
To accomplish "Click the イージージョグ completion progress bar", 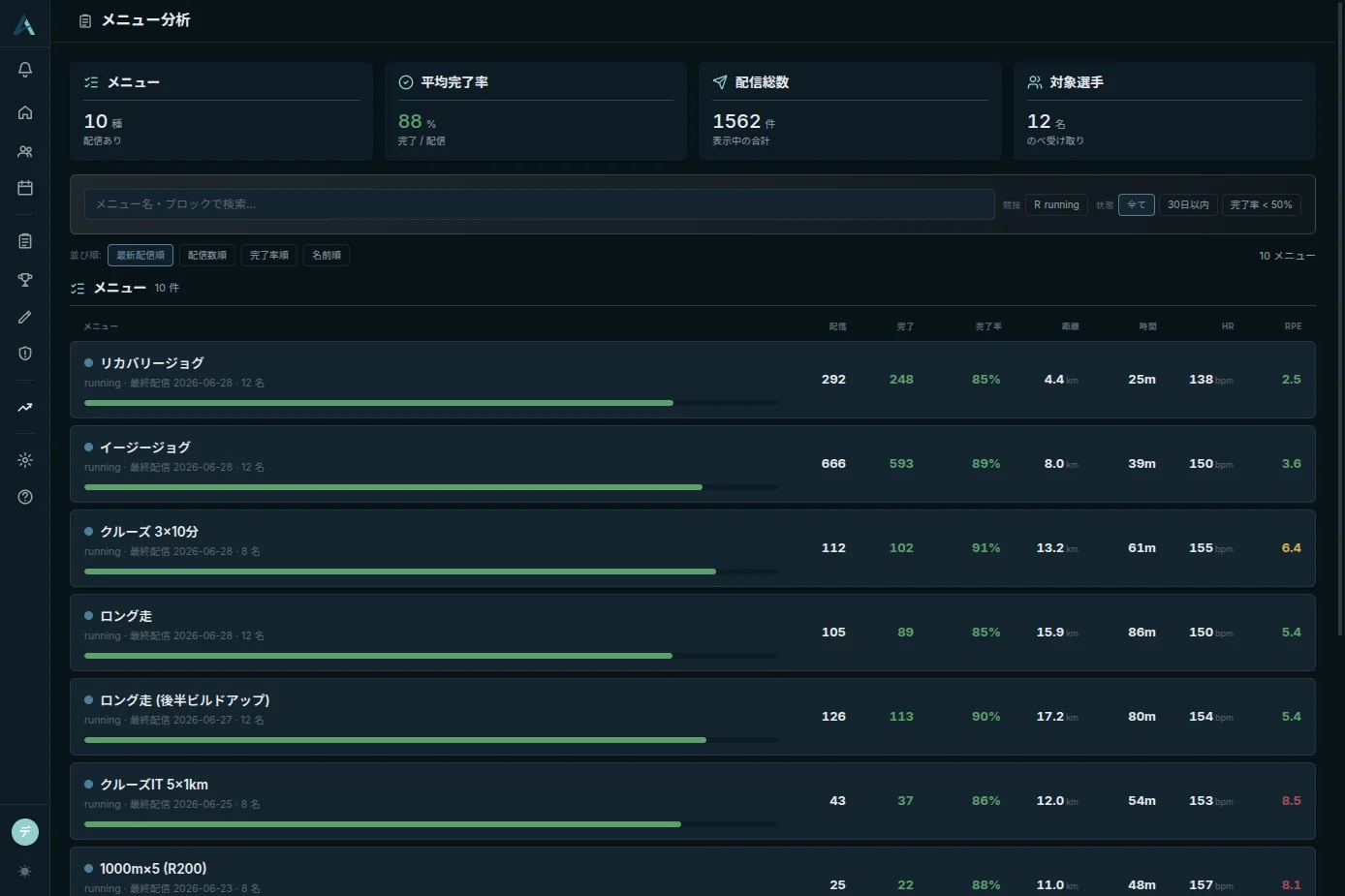I will point(431,487).
